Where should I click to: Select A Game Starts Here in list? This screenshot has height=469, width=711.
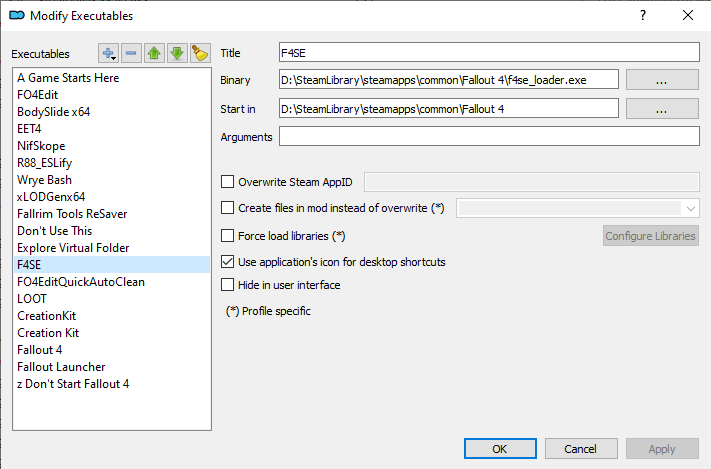point(112,78)
